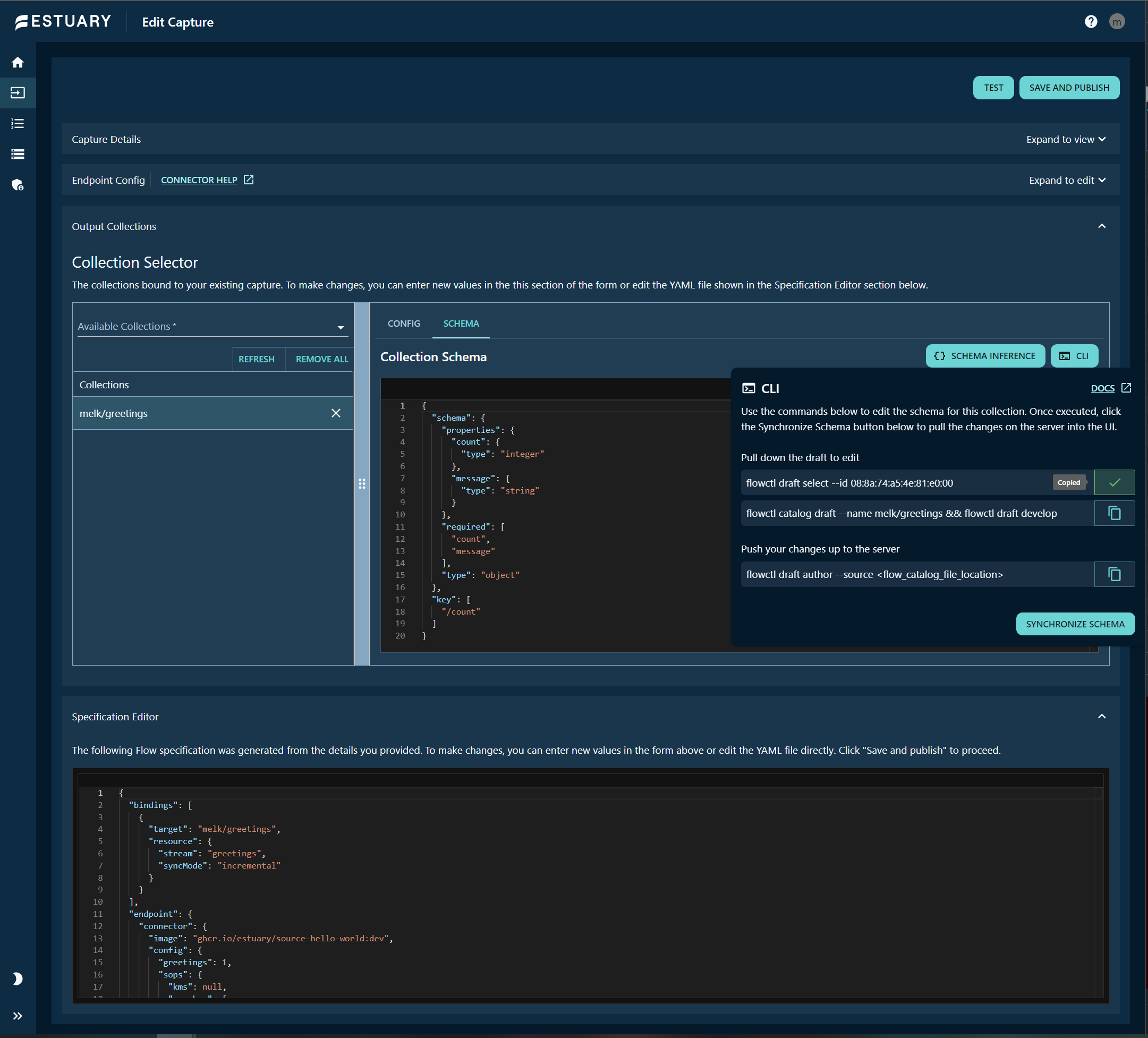Select the melk/greetings collection row
This screenshot has height=1038, width=1148.
(213, 413)
